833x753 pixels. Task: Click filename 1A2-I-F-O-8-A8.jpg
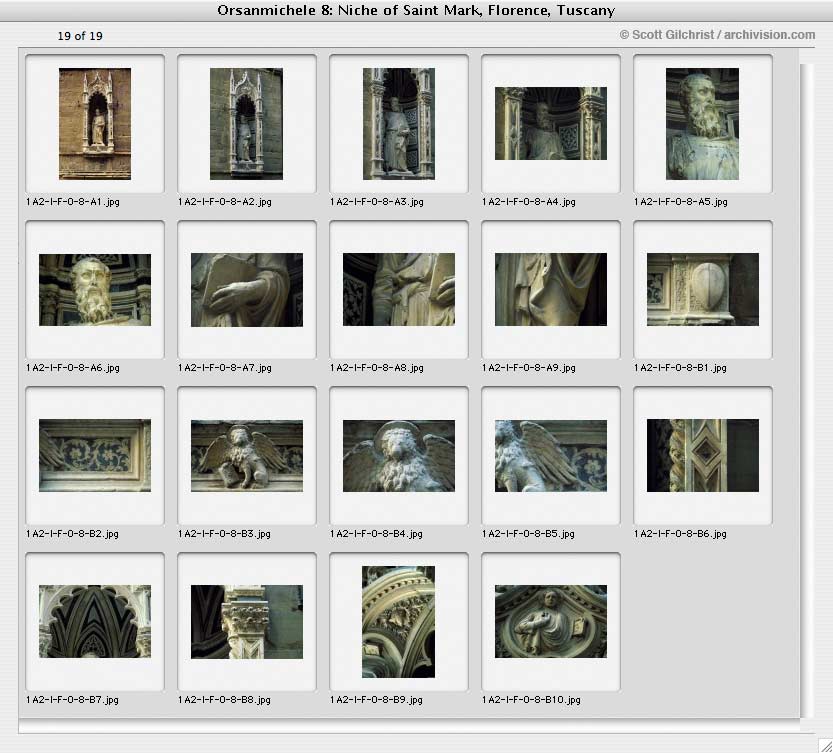(377, 368)
